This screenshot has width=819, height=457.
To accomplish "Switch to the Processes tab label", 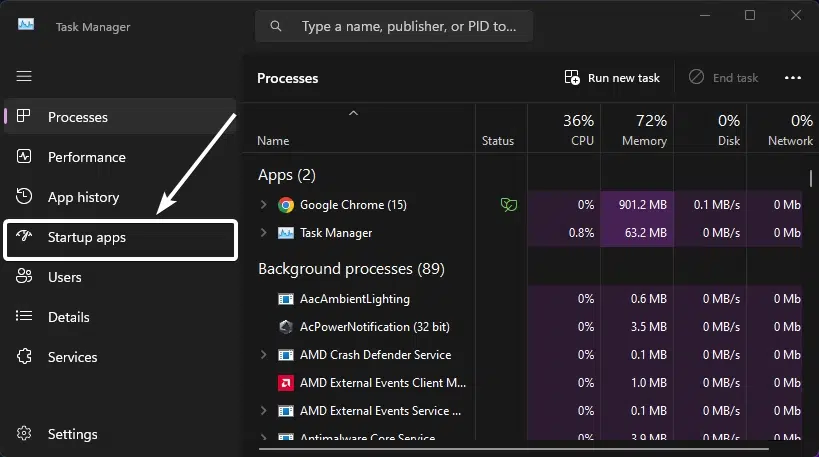I will coord(78,117).
